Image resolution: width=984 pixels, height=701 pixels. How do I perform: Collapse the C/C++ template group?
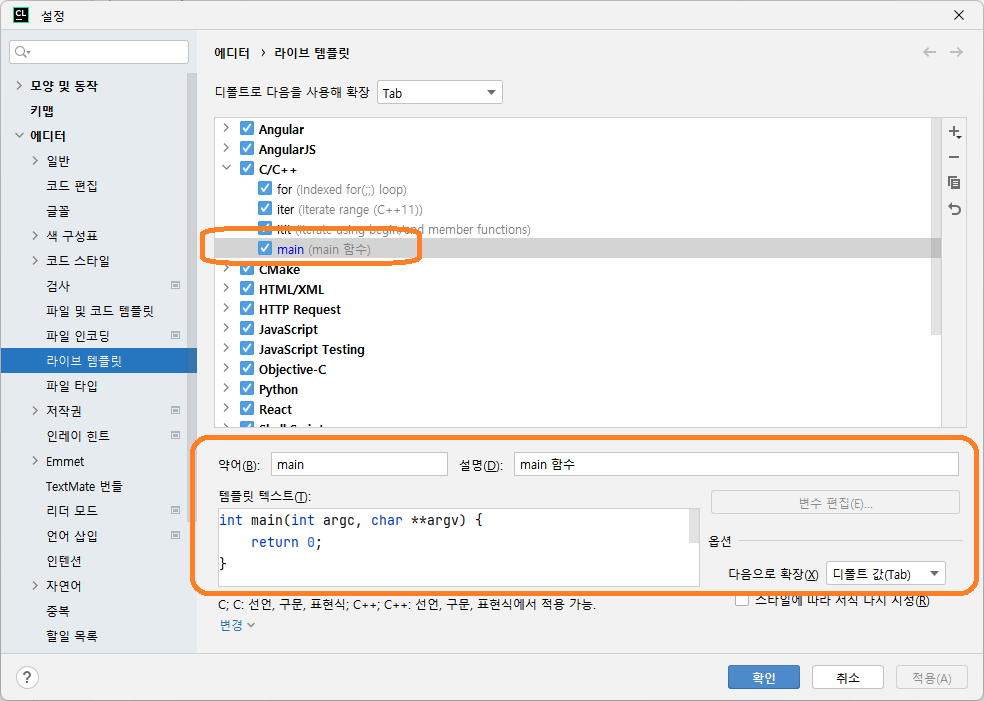(x=227, y=168)
